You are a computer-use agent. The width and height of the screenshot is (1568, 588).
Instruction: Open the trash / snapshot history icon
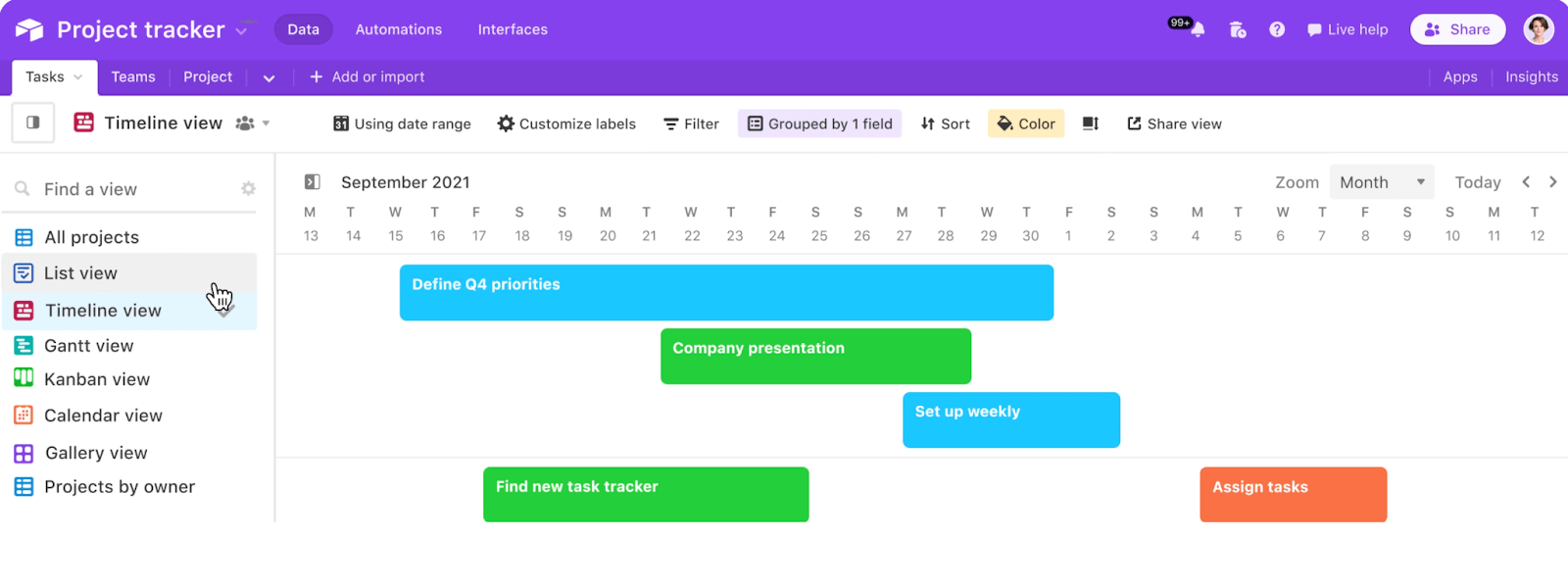(1237, 28)
